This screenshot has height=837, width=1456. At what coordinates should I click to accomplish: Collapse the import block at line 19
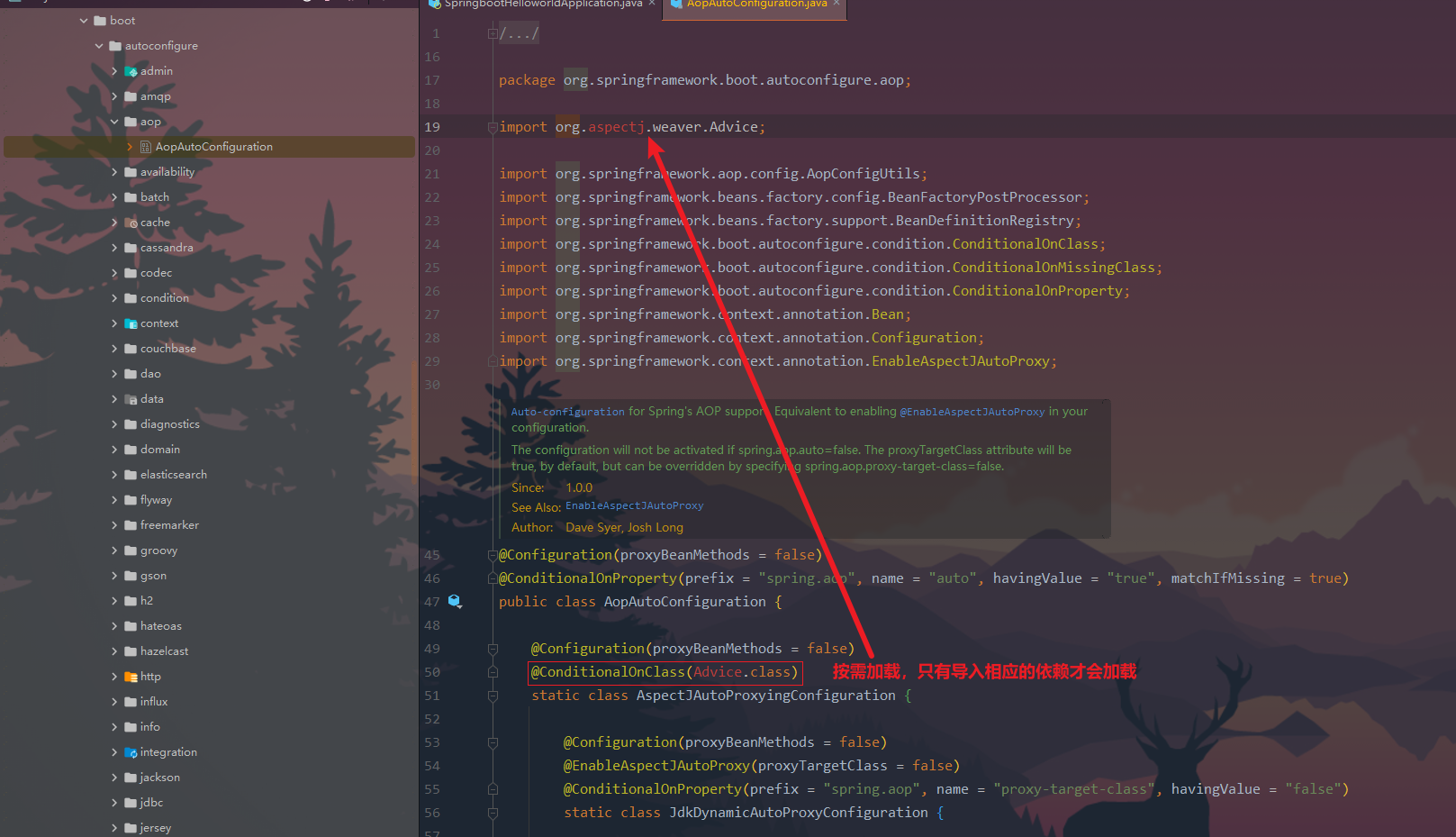tap(493, 128)
